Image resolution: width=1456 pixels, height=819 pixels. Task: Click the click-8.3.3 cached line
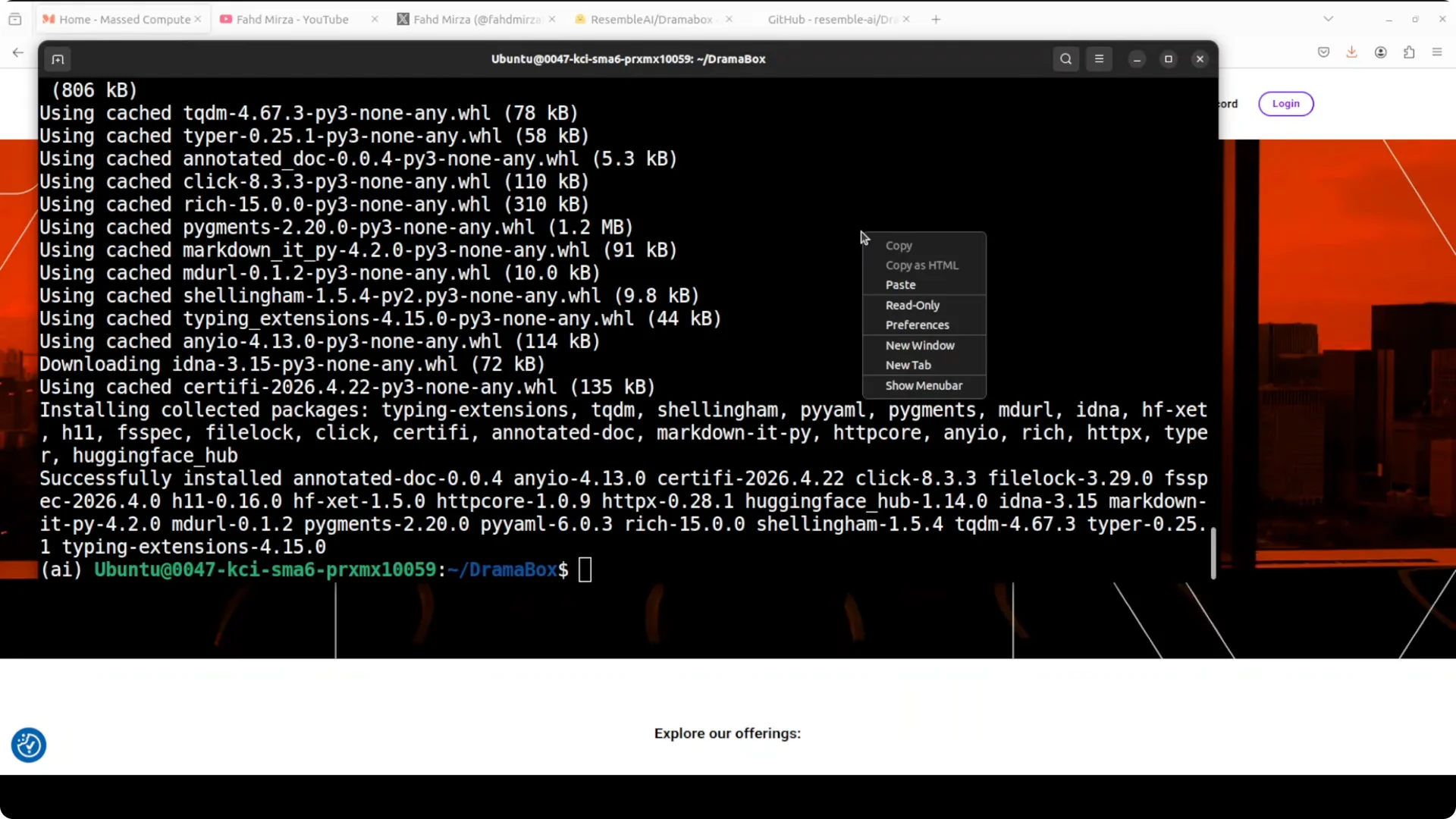(314, 182)
